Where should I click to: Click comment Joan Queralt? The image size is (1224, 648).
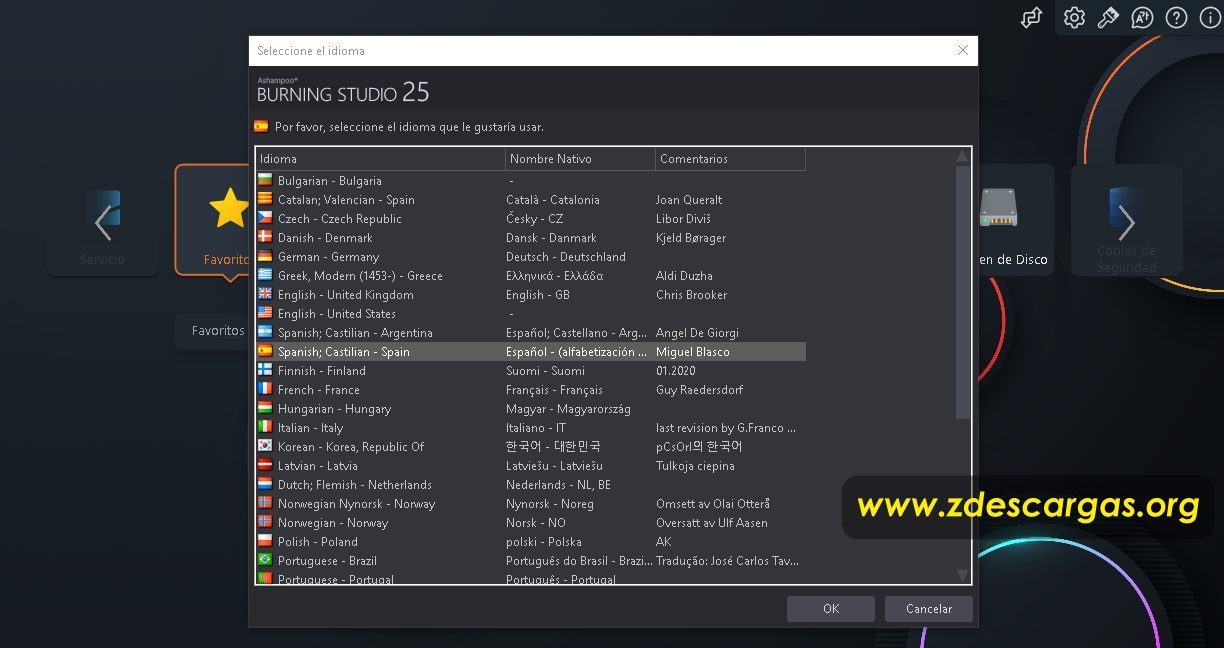(x=689, y=200)
